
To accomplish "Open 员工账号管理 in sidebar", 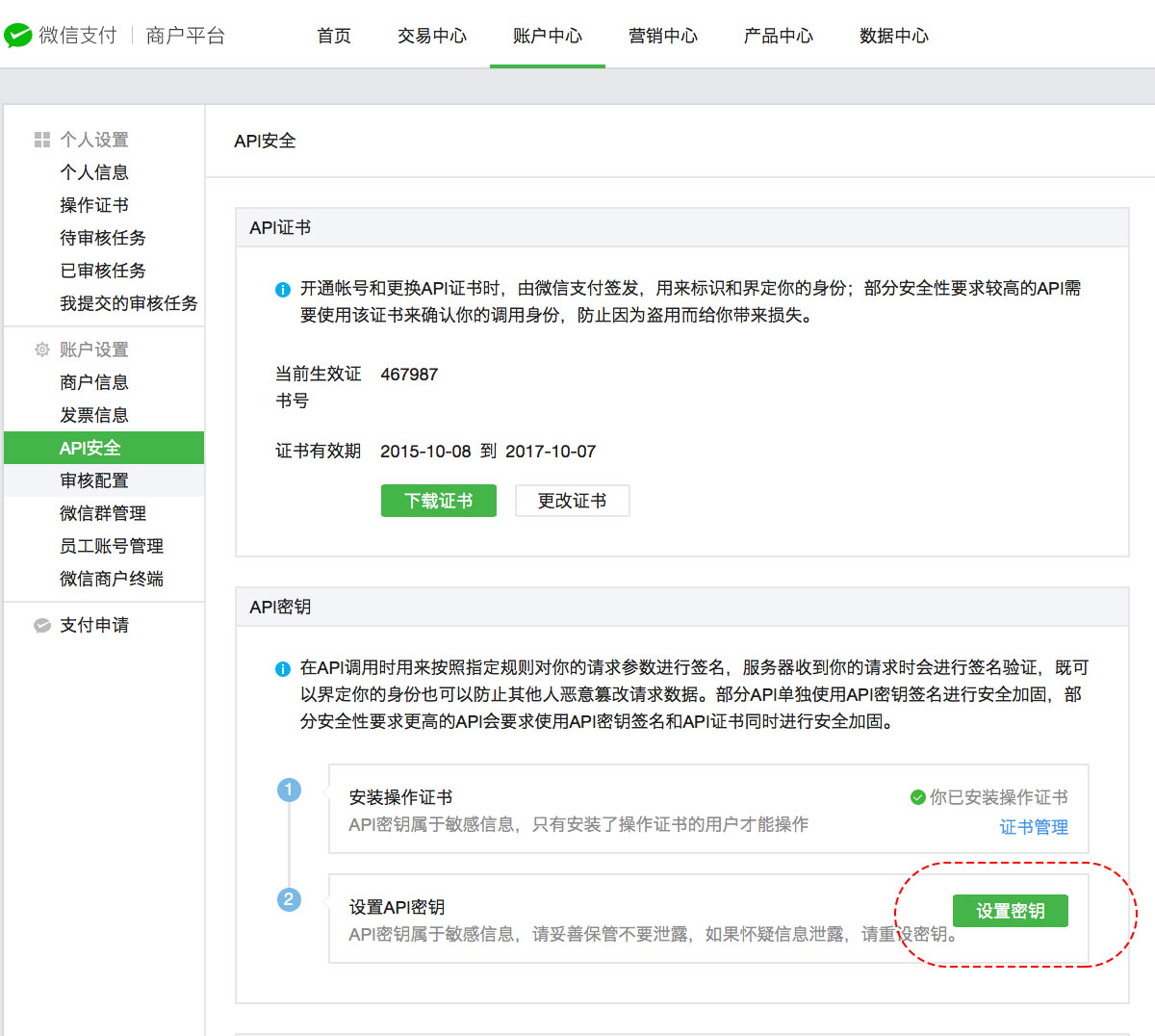I will click(112, 546).
